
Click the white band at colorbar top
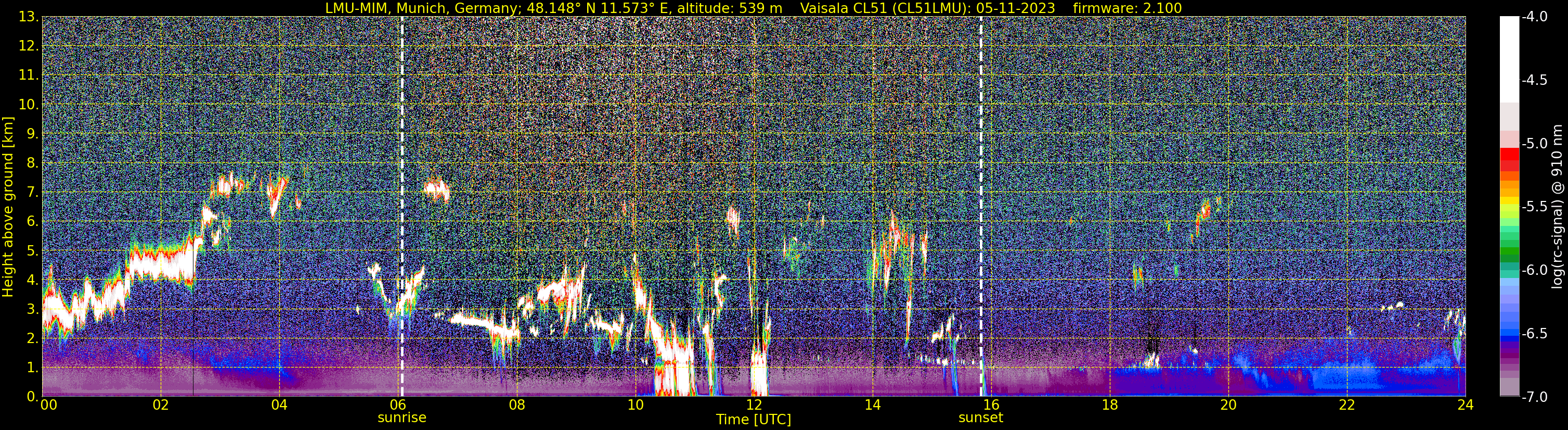[x=1509, y=59]
